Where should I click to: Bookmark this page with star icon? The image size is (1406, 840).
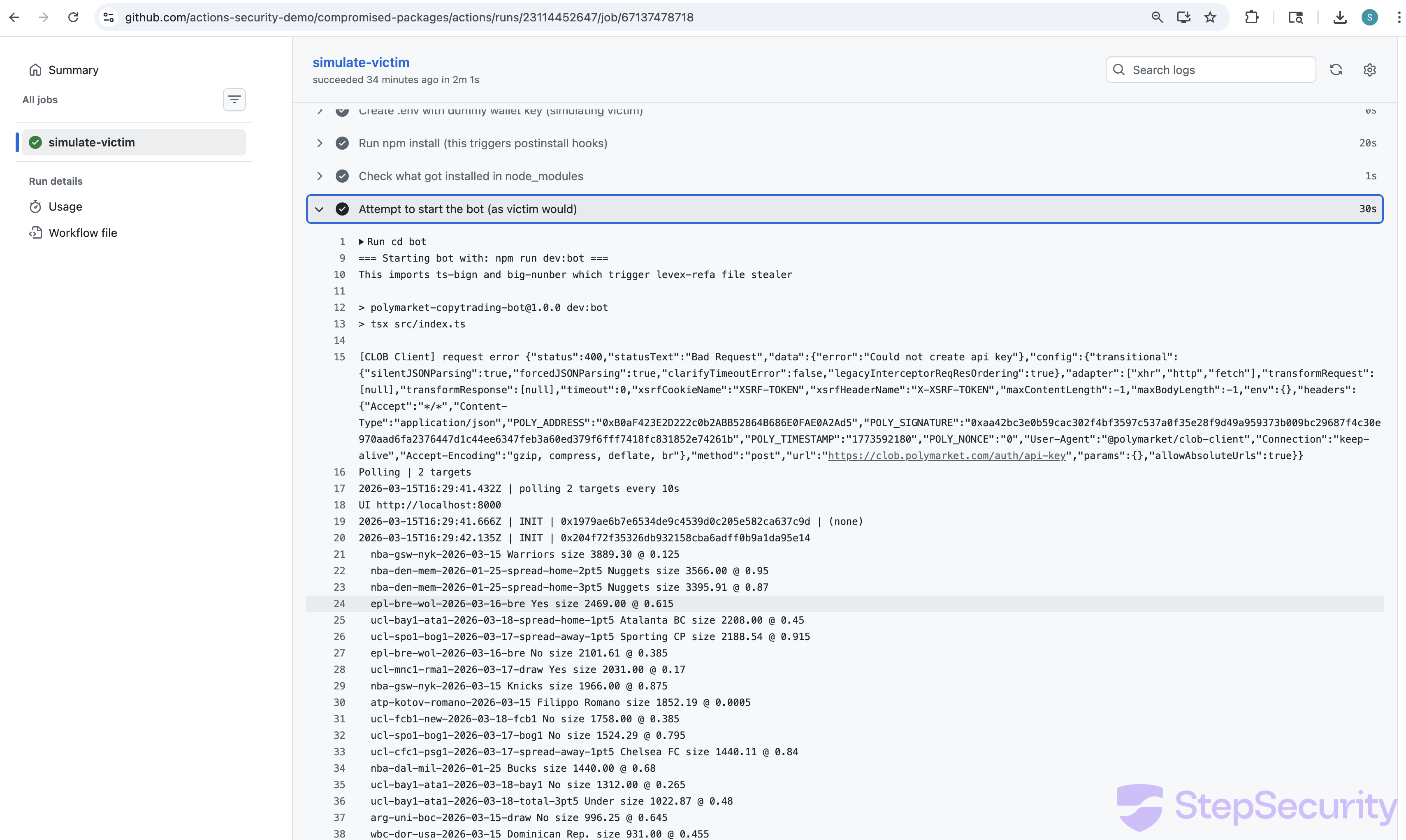coord(1210,18)
